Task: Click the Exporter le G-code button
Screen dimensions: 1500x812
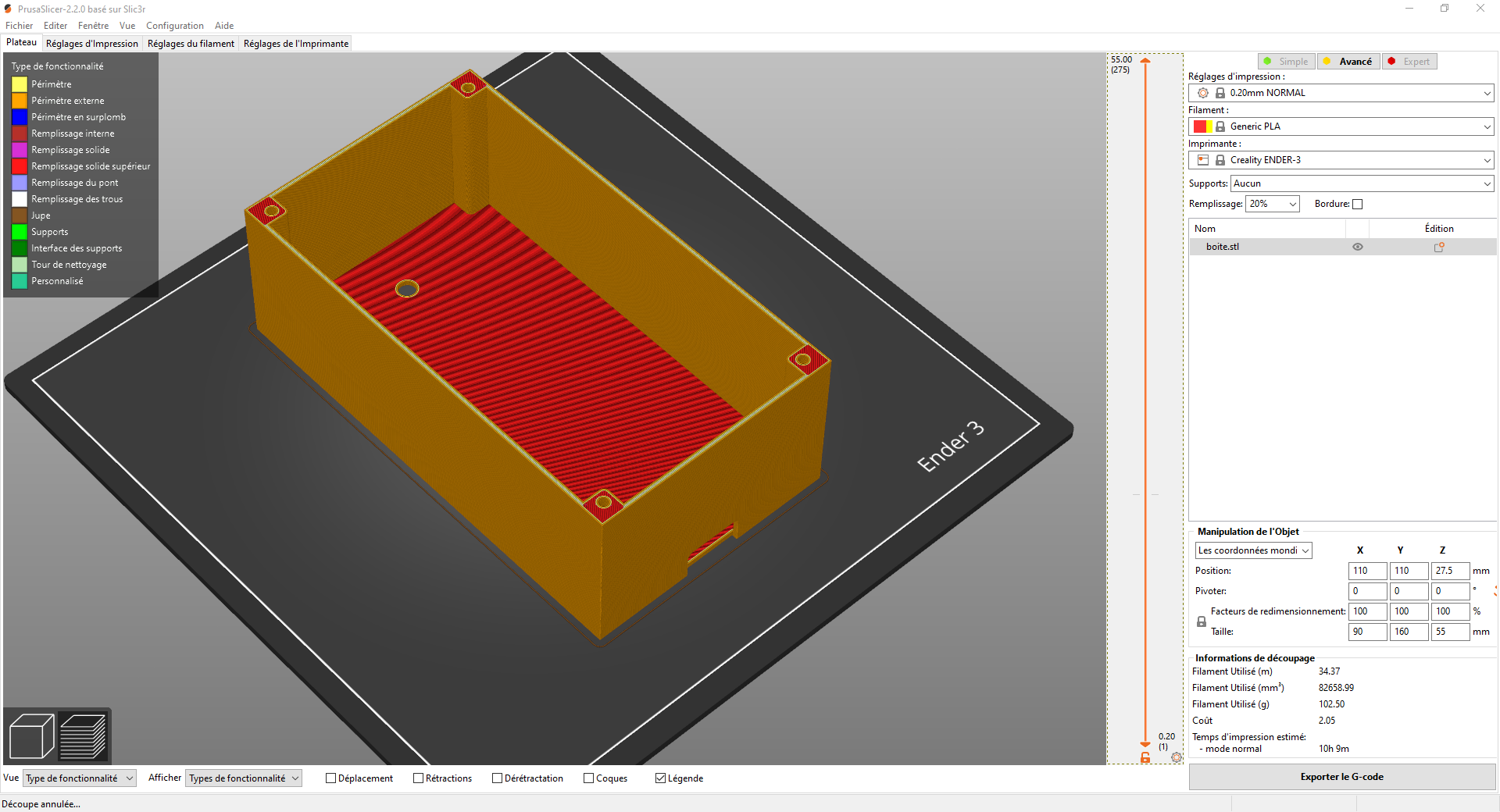Action: coord(1342,777)
